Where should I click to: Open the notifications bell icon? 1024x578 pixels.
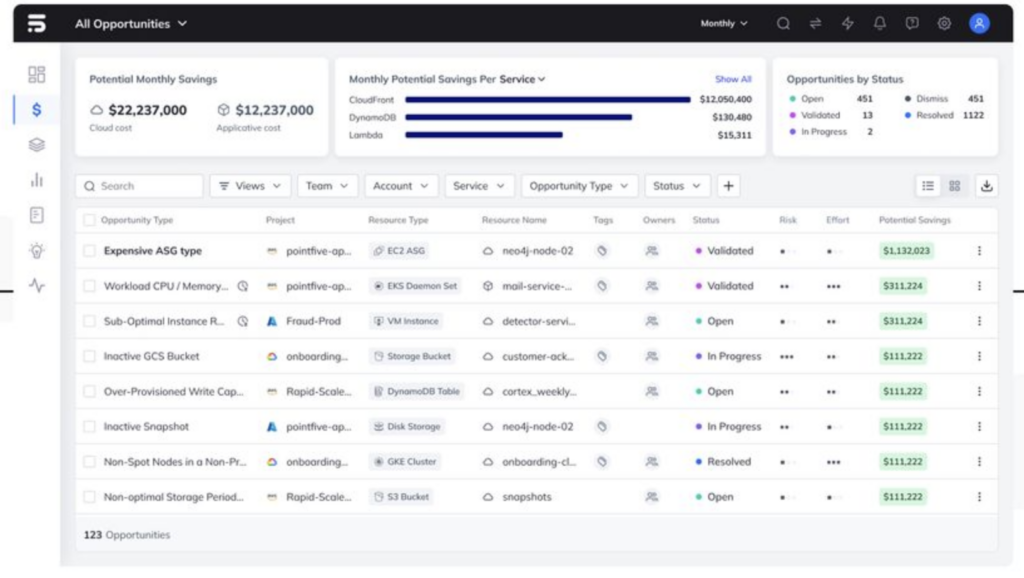point(880,23)
